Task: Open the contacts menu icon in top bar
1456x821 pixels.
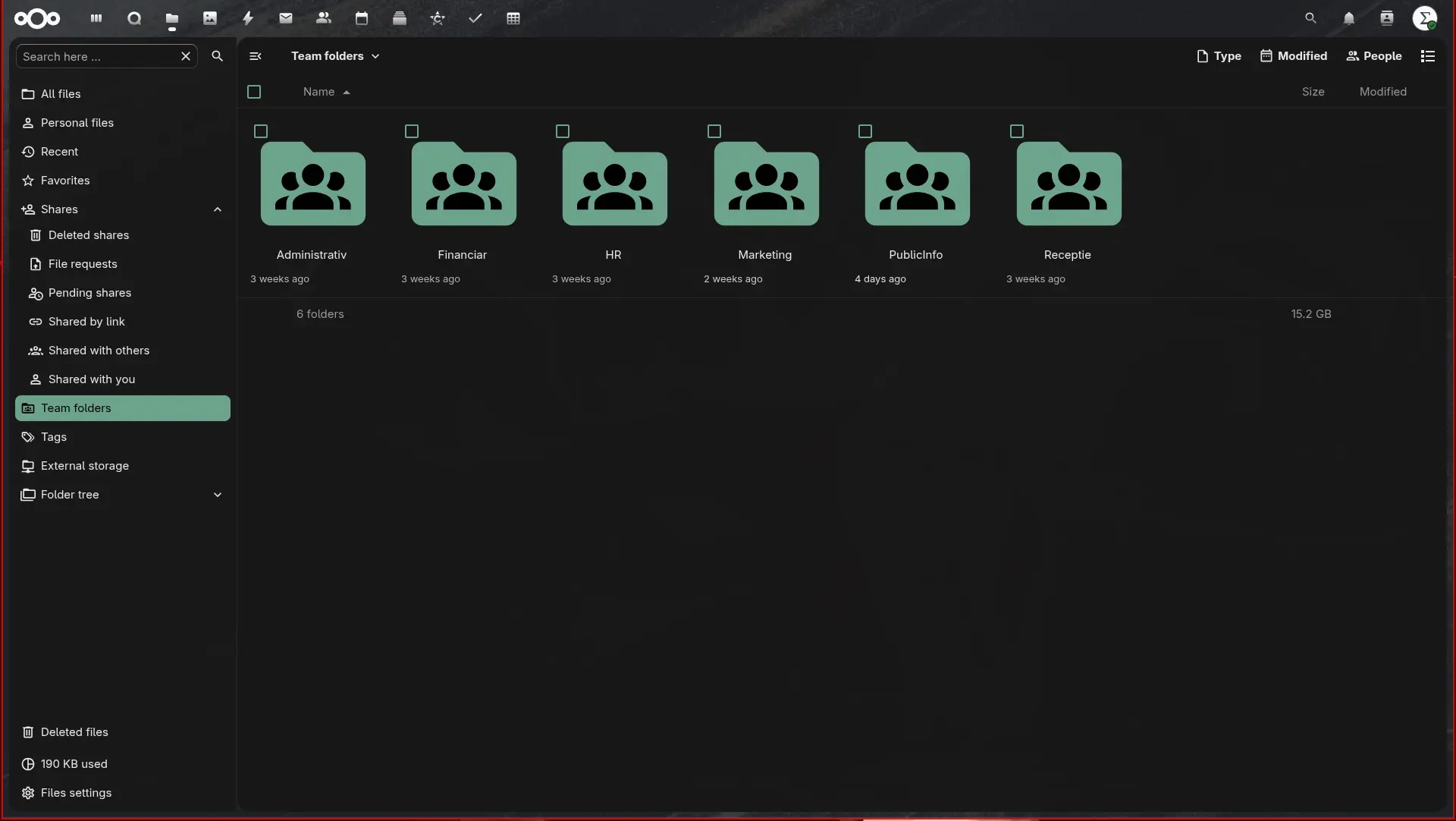Action: 1387,18
